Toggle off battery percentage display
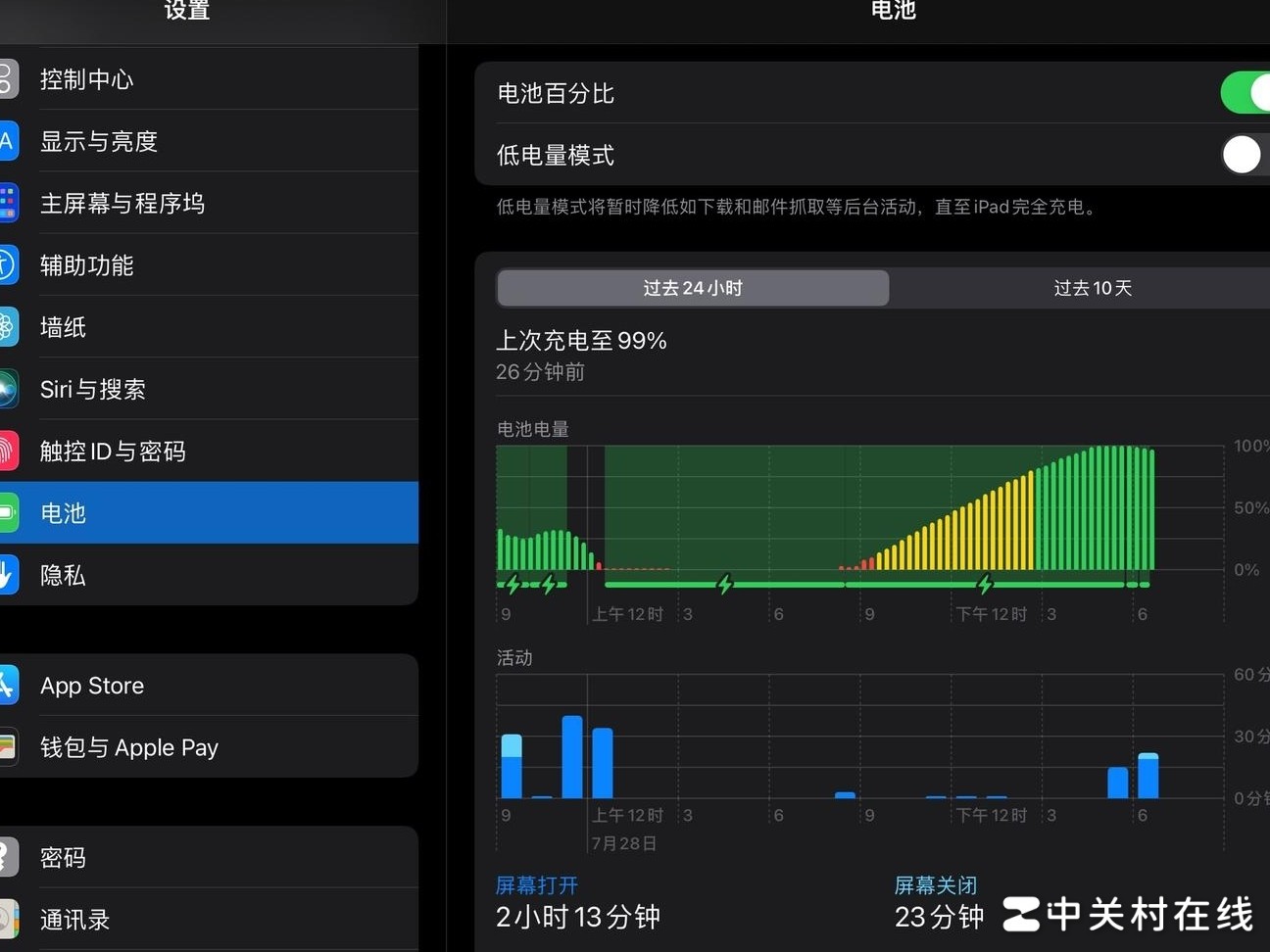The height and width of the screenshot is (952, 1270). coord(1246,93)
